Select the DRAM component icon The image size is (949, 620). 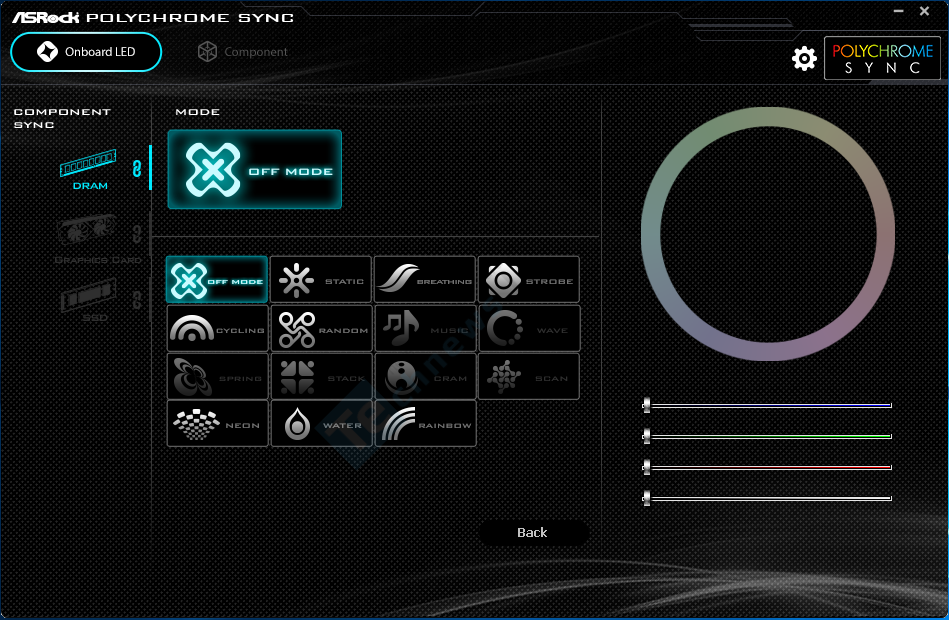click(x=88, y=170)
